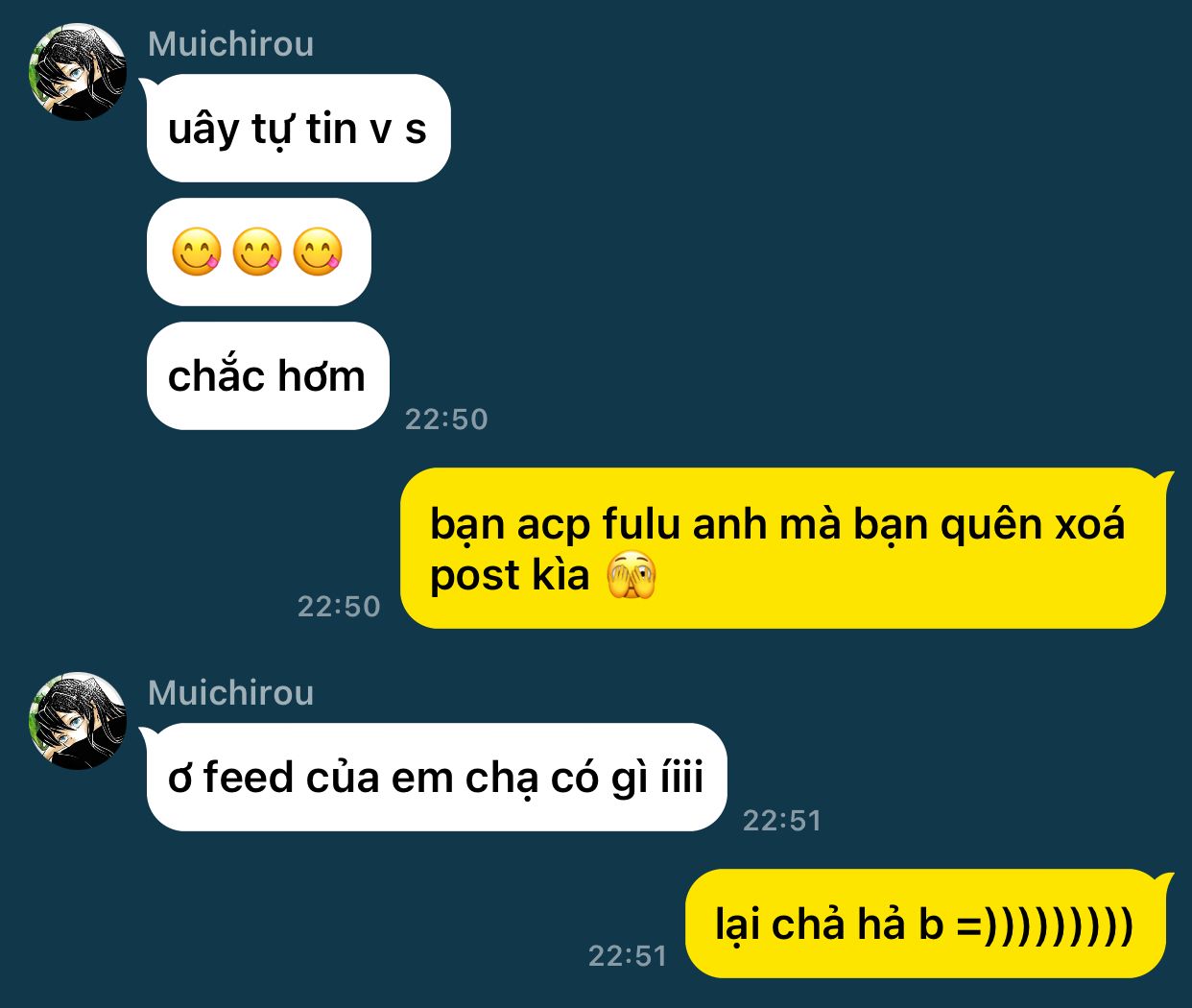
Task: Select the 'uây tự tin v s' message bubble
Action: coord(298,128)
